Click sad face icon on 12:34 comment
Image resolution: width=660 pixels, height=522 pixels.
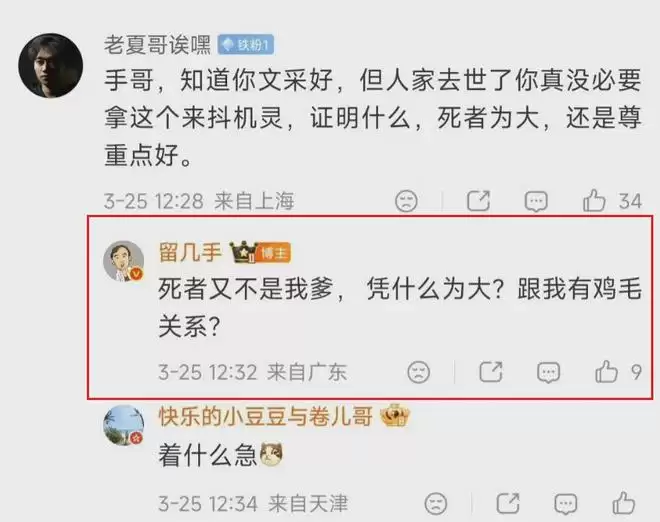click(436, 503)
